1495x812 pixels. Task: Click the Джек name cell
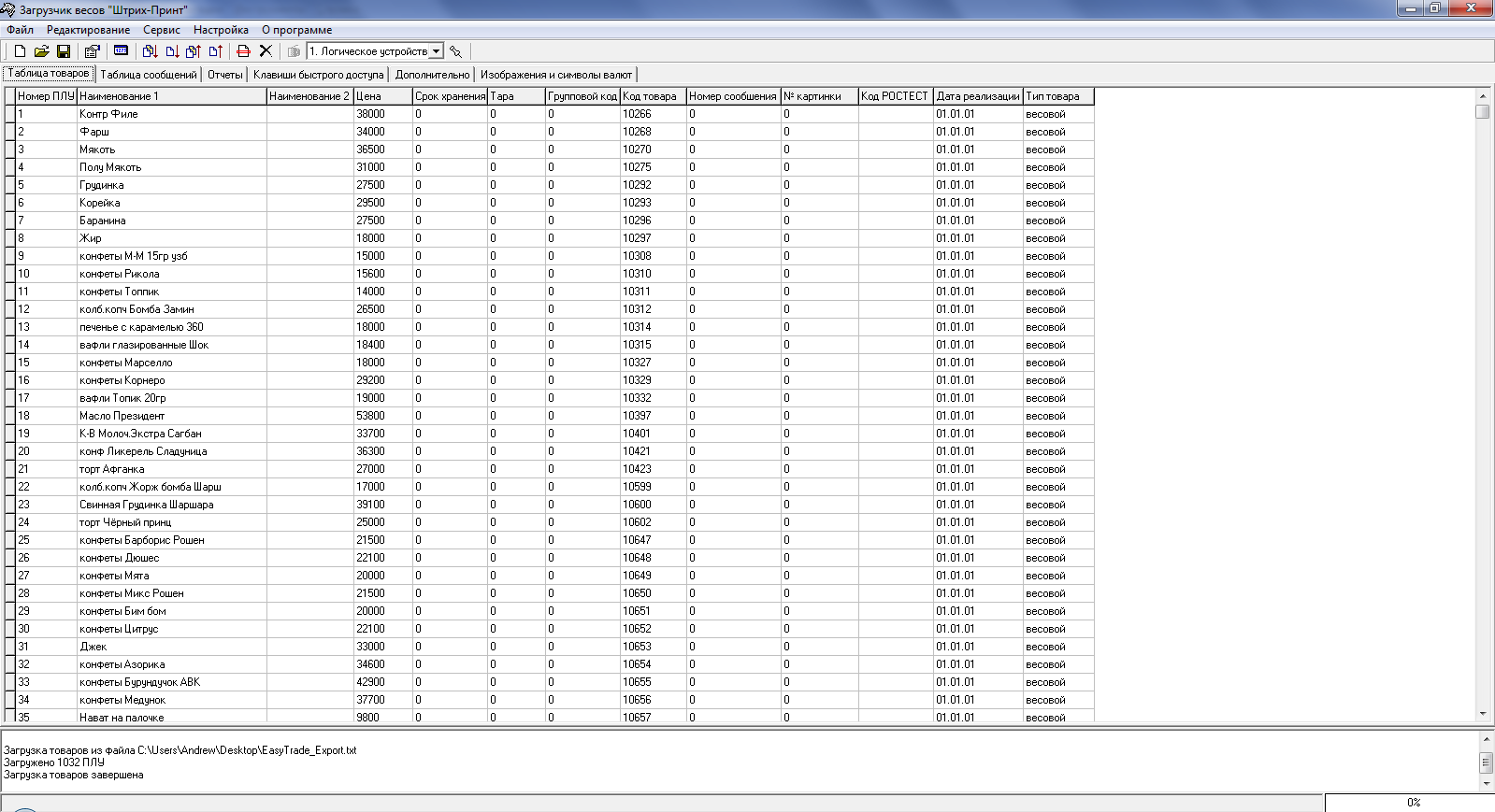[172, 647]
